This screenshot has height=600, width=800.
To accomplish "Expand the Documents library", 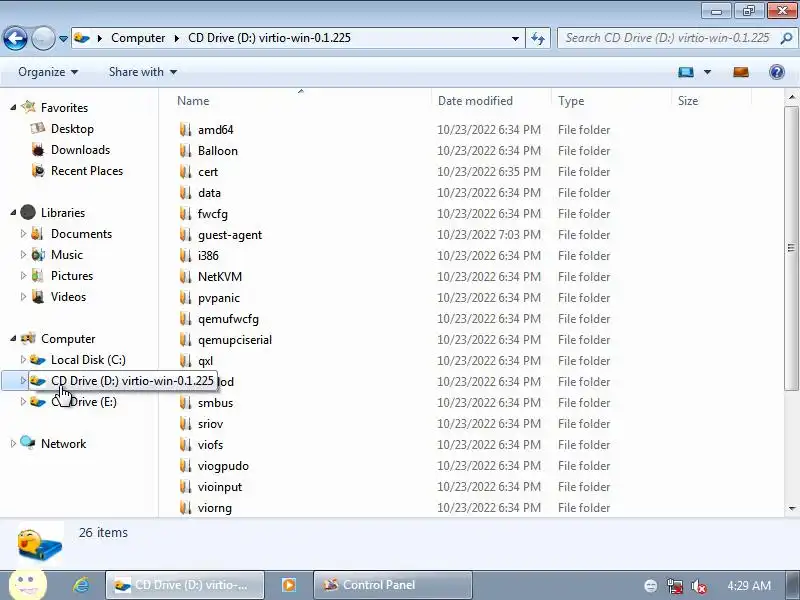I will coord(23,234).
